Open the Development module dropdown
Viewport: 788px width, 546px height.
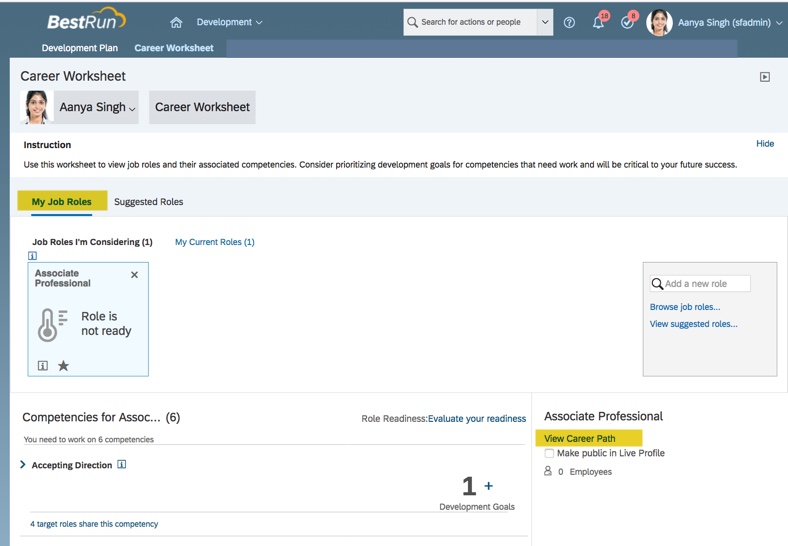(x=229, y=22)
